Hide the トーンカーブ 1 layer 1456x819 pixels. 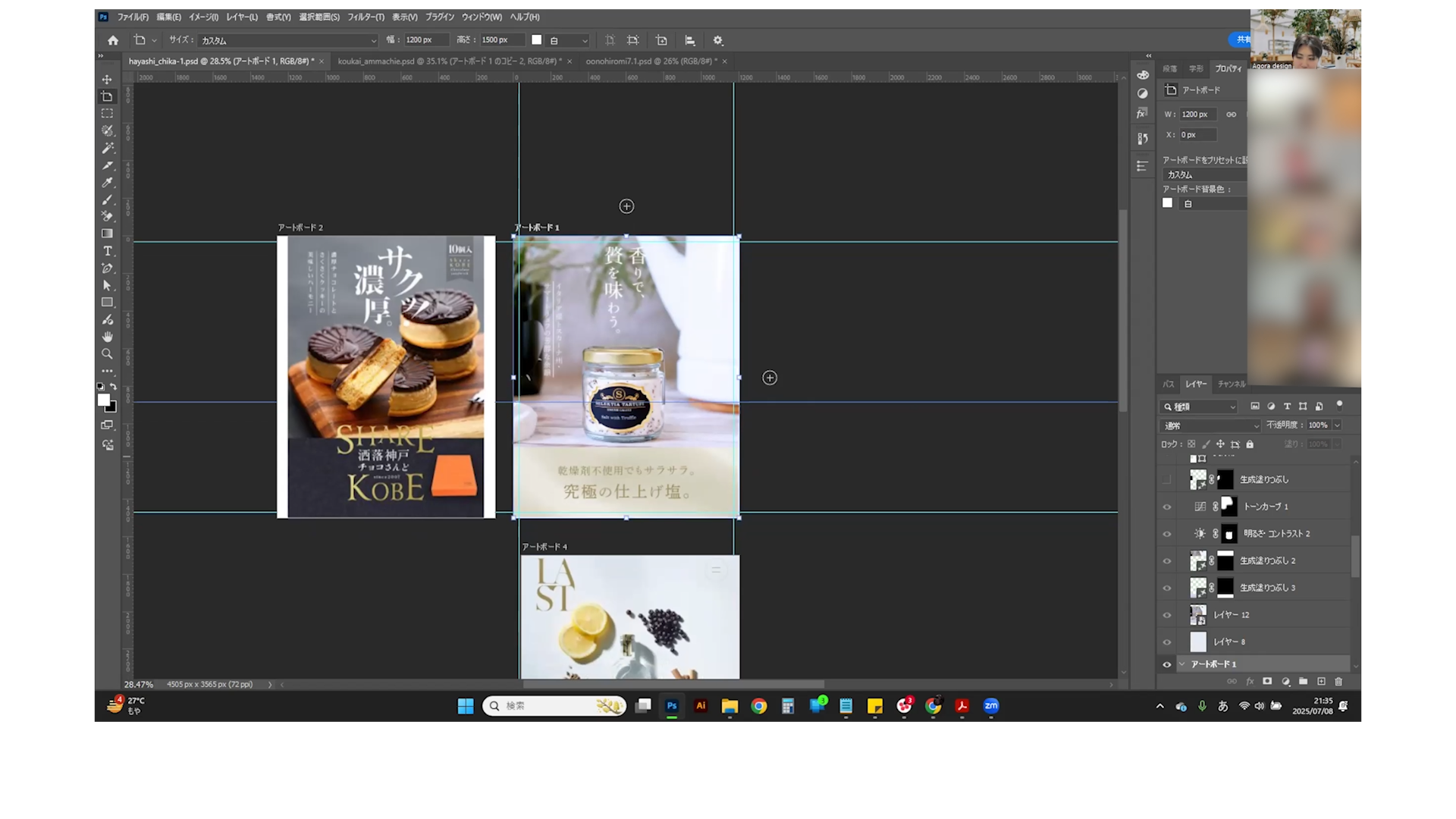[1167, 507]
